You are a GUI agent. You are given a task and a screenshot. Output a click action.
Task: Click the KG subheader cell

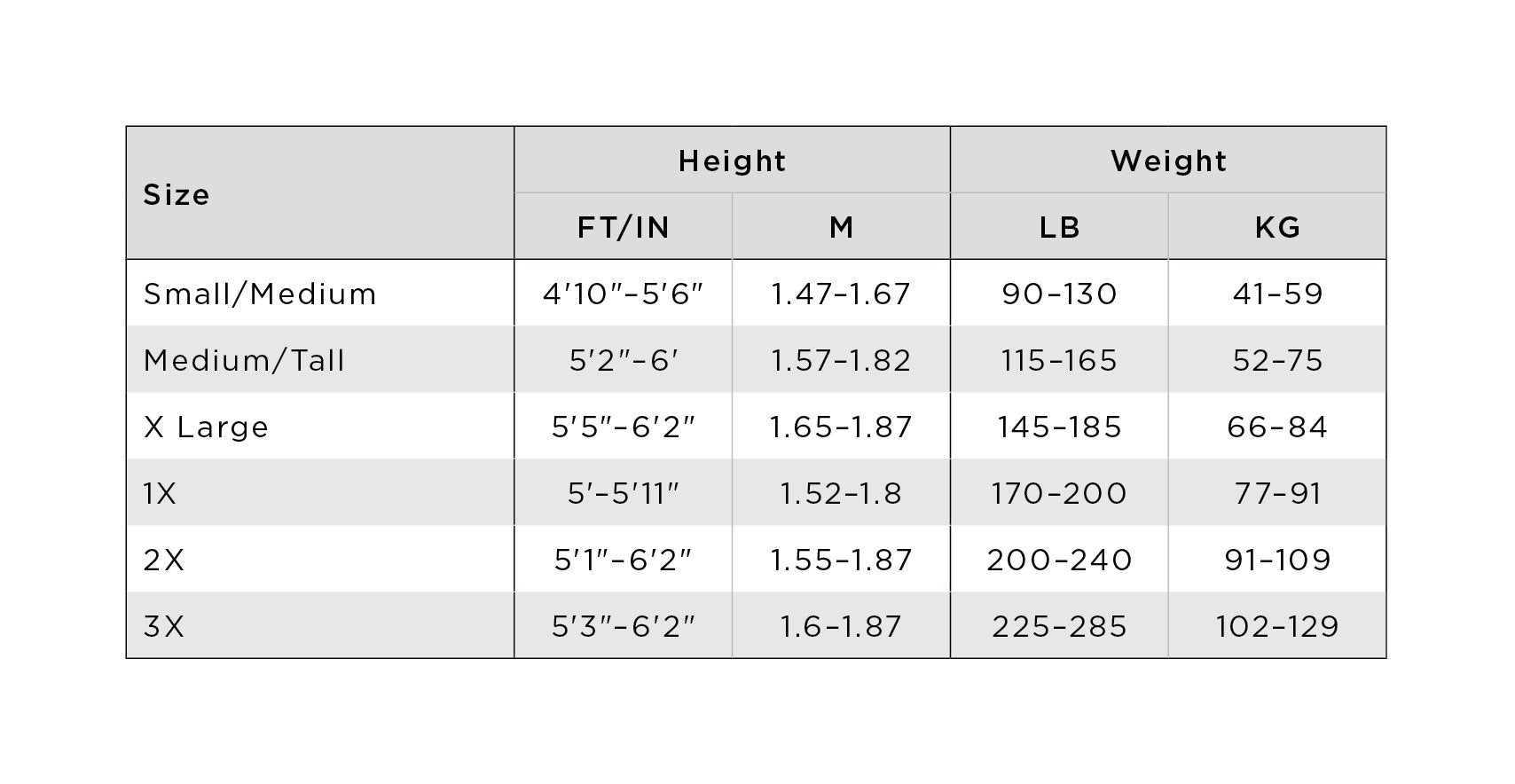(x=1277, y=227)
